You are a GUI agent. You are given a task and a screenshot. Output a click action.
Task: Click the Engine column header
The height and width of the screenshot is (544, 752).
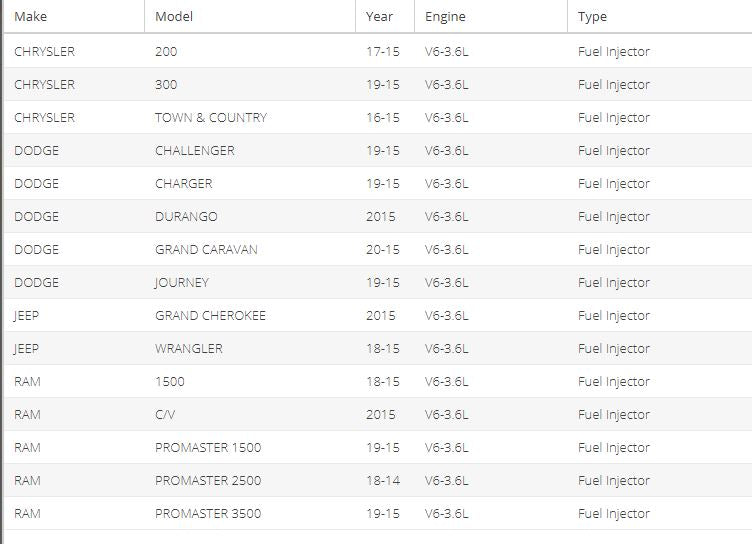pyautogui.click(x=491, y=16)
